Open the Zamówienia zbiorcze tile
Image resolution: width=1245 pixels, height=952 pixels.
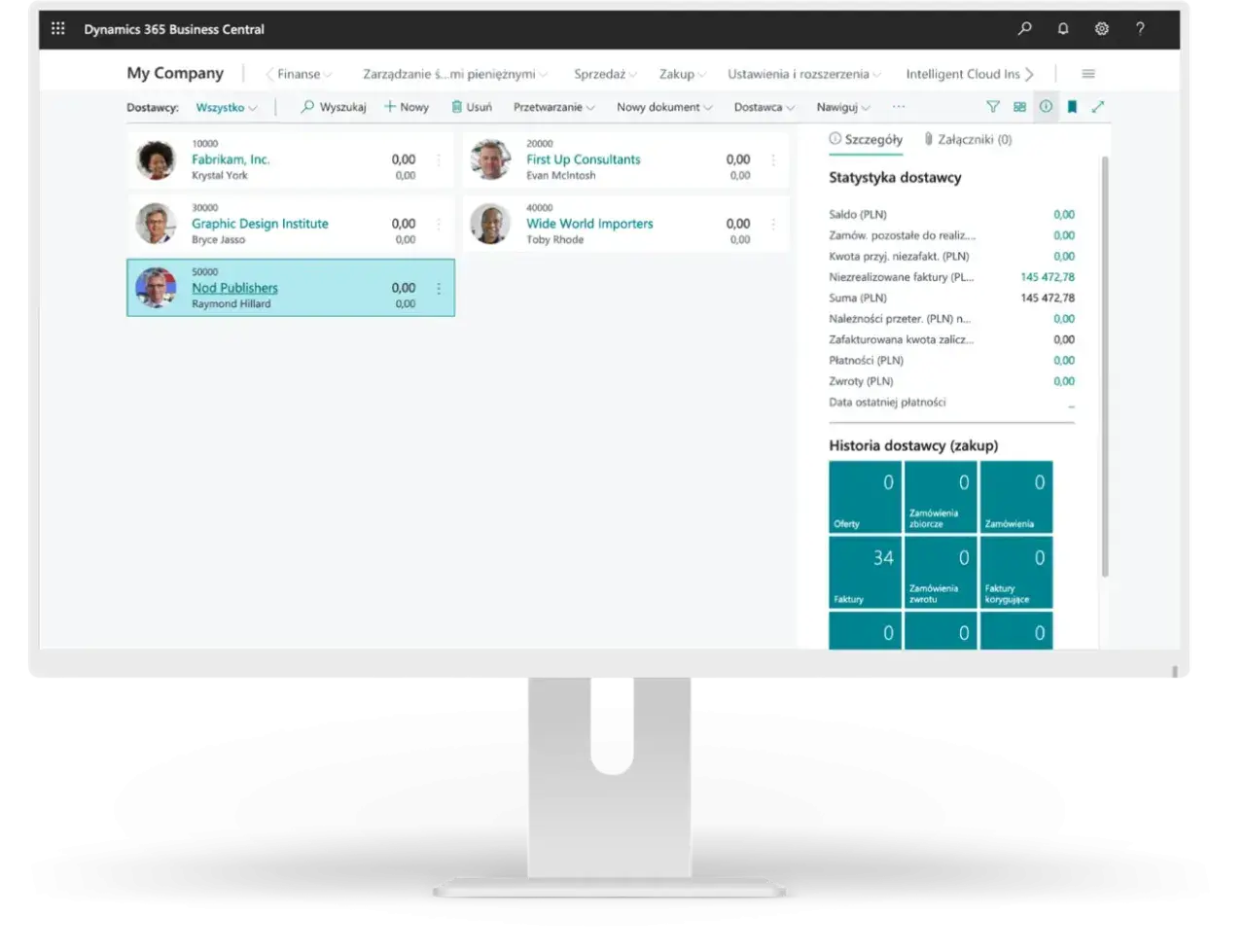(941, 497)
